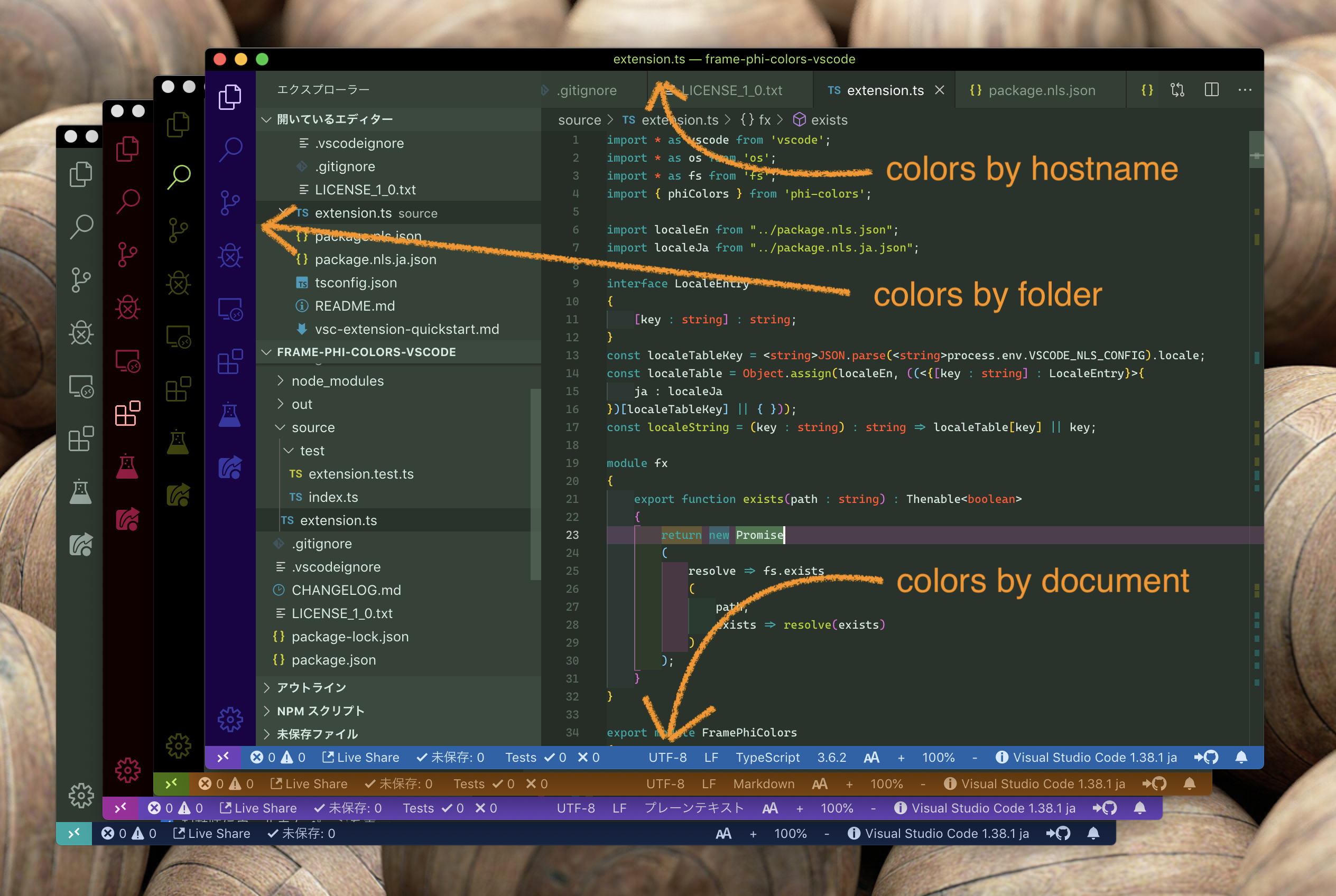Open Search in the purple activity bar
1336x896 pixels.
(230, 149)
